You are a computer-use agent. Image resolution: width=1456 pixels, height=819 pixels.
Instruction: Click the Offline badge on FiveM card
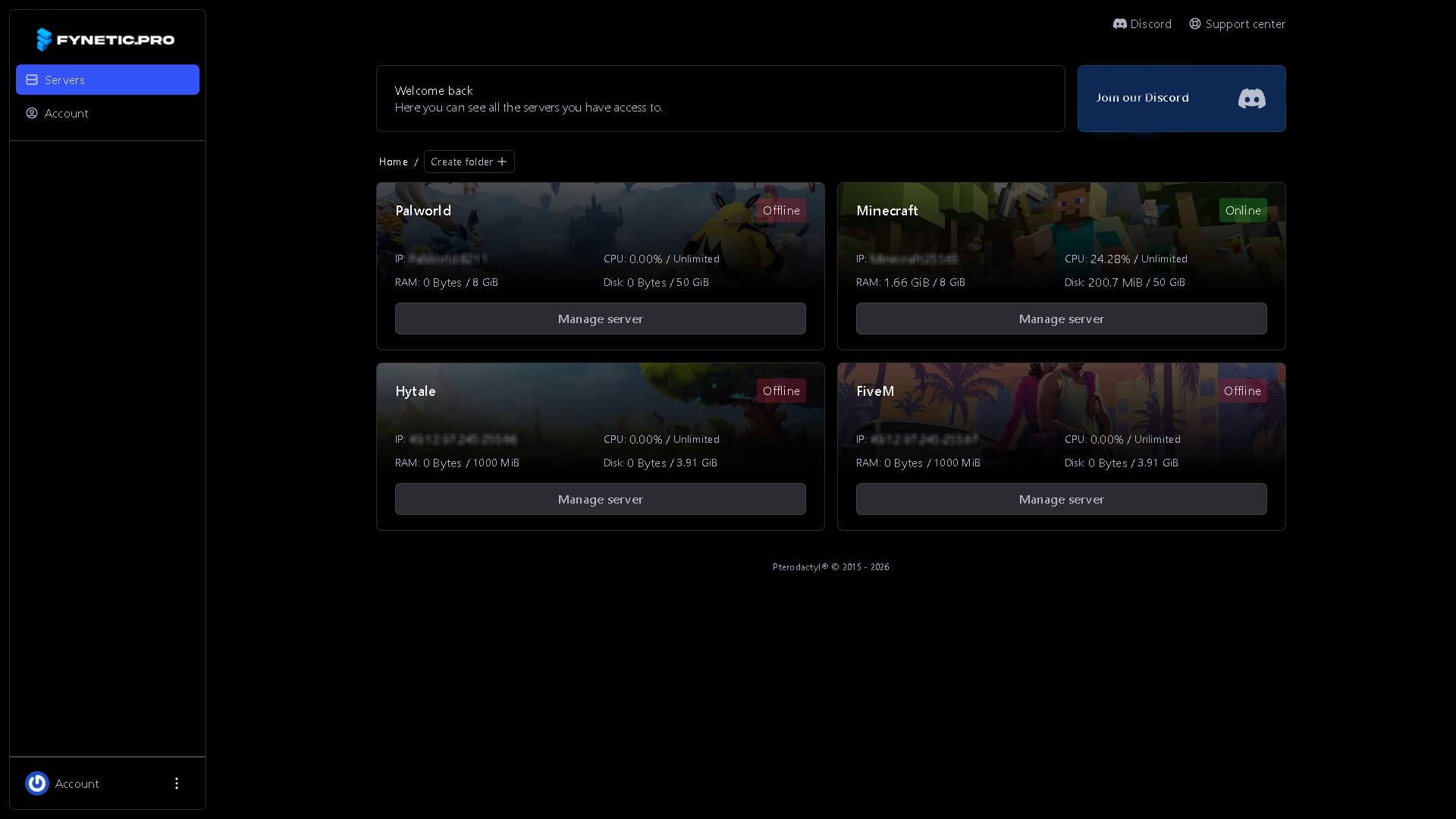[x=1242, y=391]
